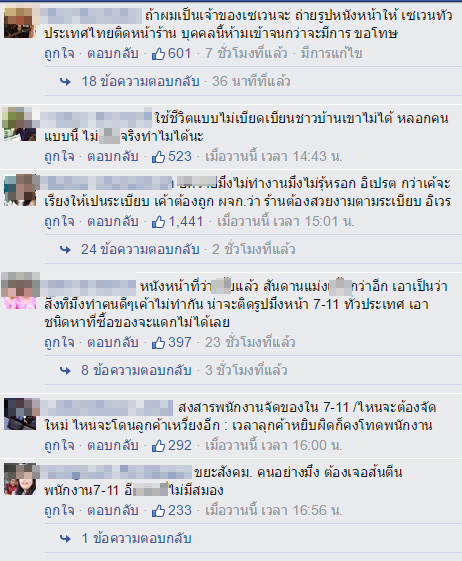Viewport: 462px width, 561px height.
Task: Click reply arrow icon beside 24 ข้อความตอบกลับ
Action: tap(65, 249)
